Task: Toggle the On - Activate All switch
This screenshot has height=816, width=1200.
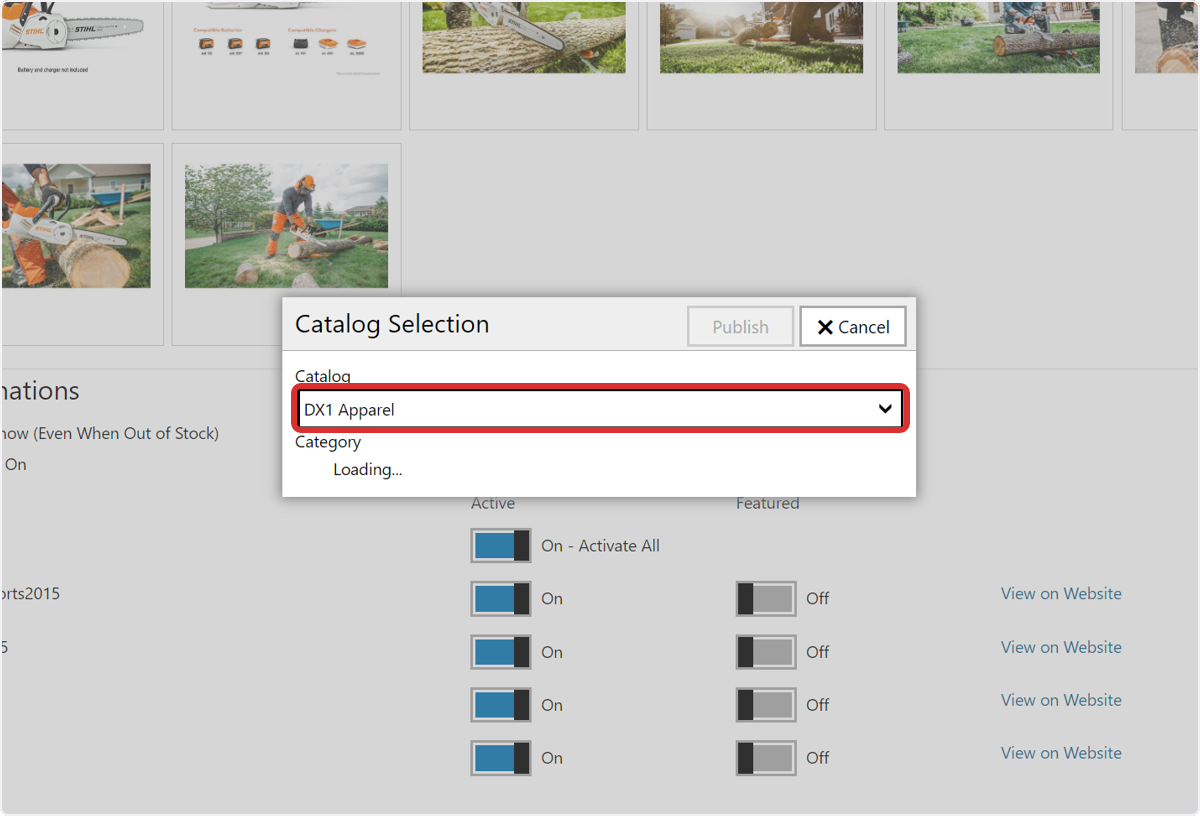Action: tap(501, 546)
